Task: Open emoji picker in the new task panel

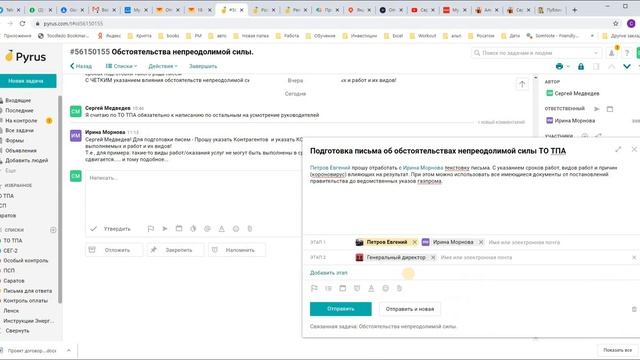Action: coord(385,288)
